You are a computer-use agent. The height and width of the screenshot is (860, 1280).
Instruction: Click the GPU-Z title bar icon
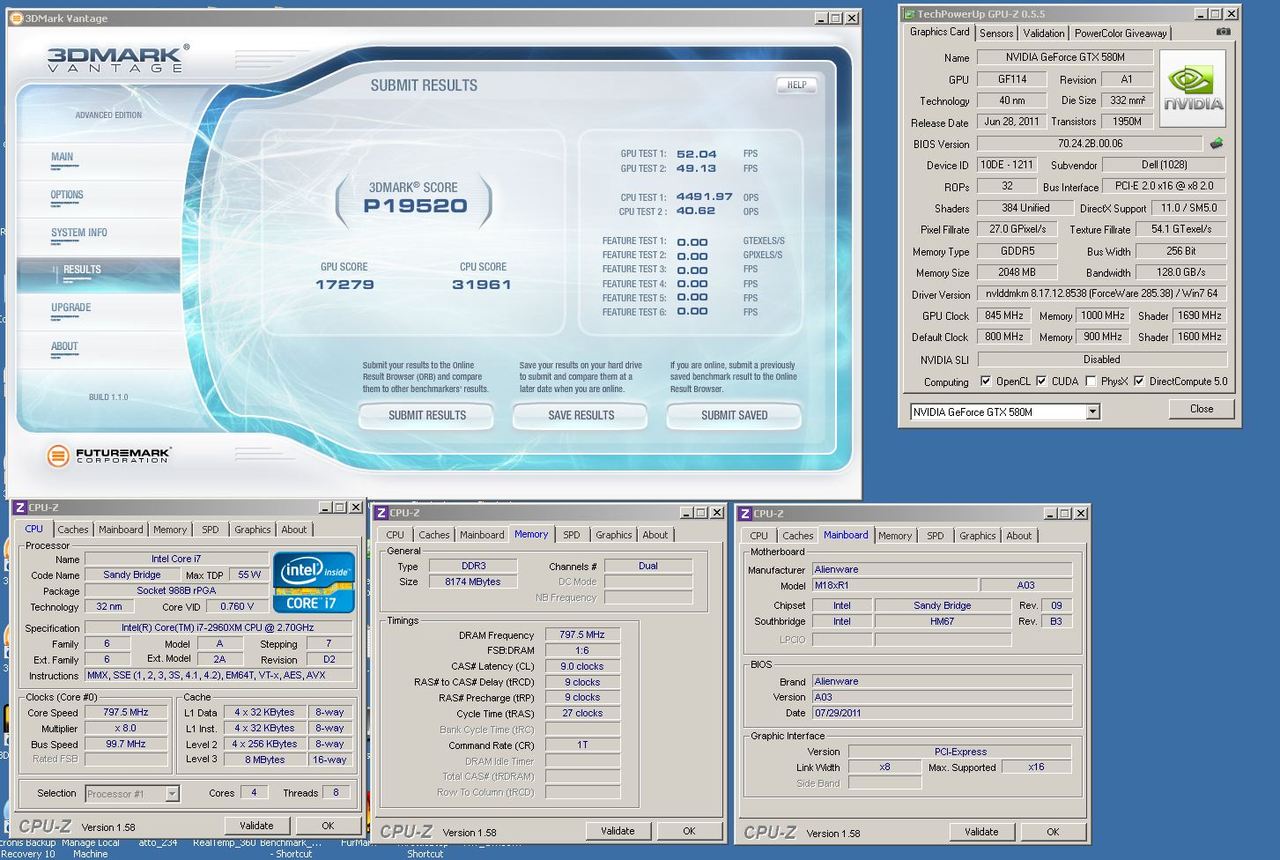(908, 14)
